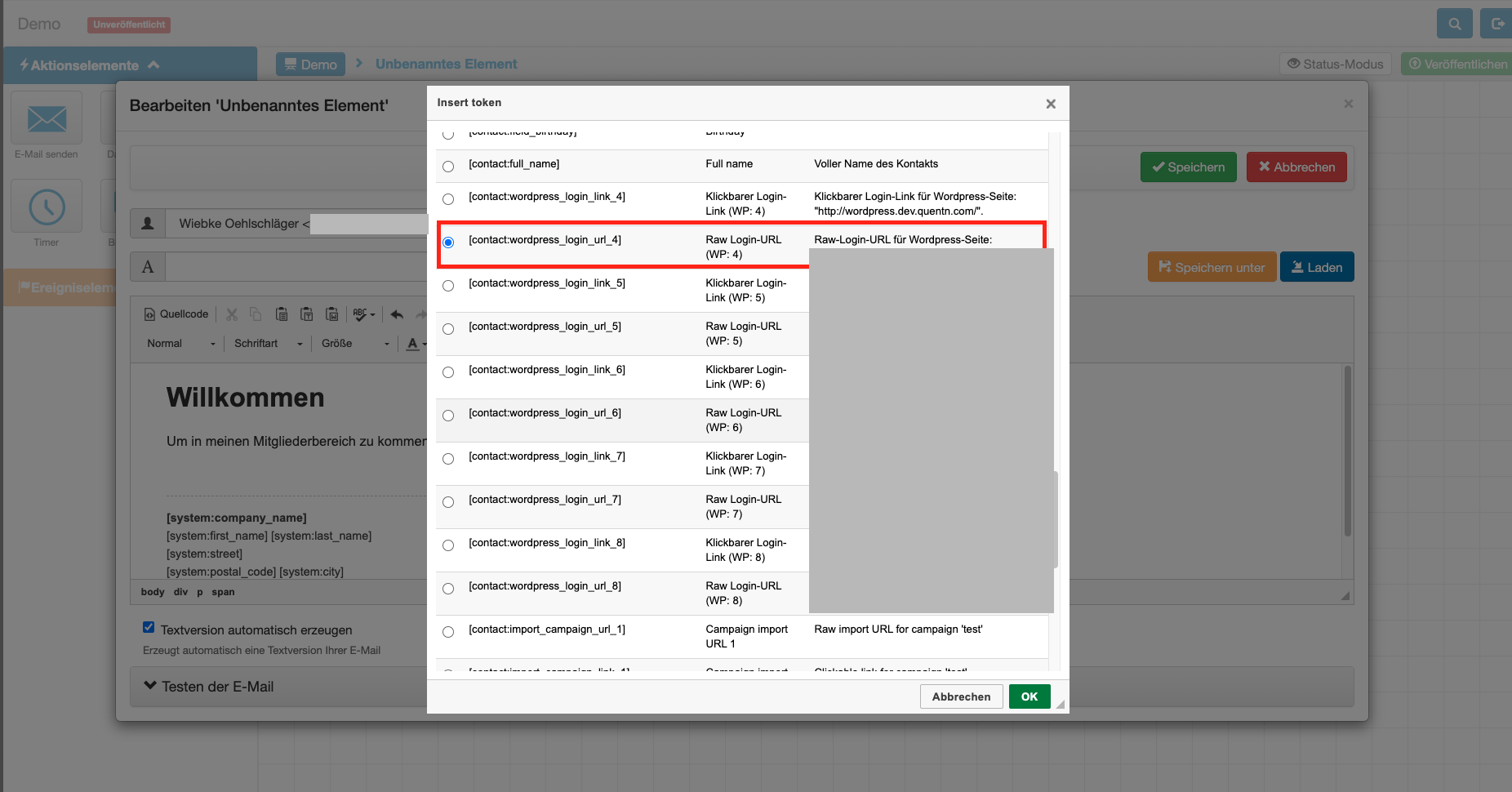Toggle 'Textversion automatisch erzeugen' checkbox
Screen dimensions: 1512x792
coord(149,627)
